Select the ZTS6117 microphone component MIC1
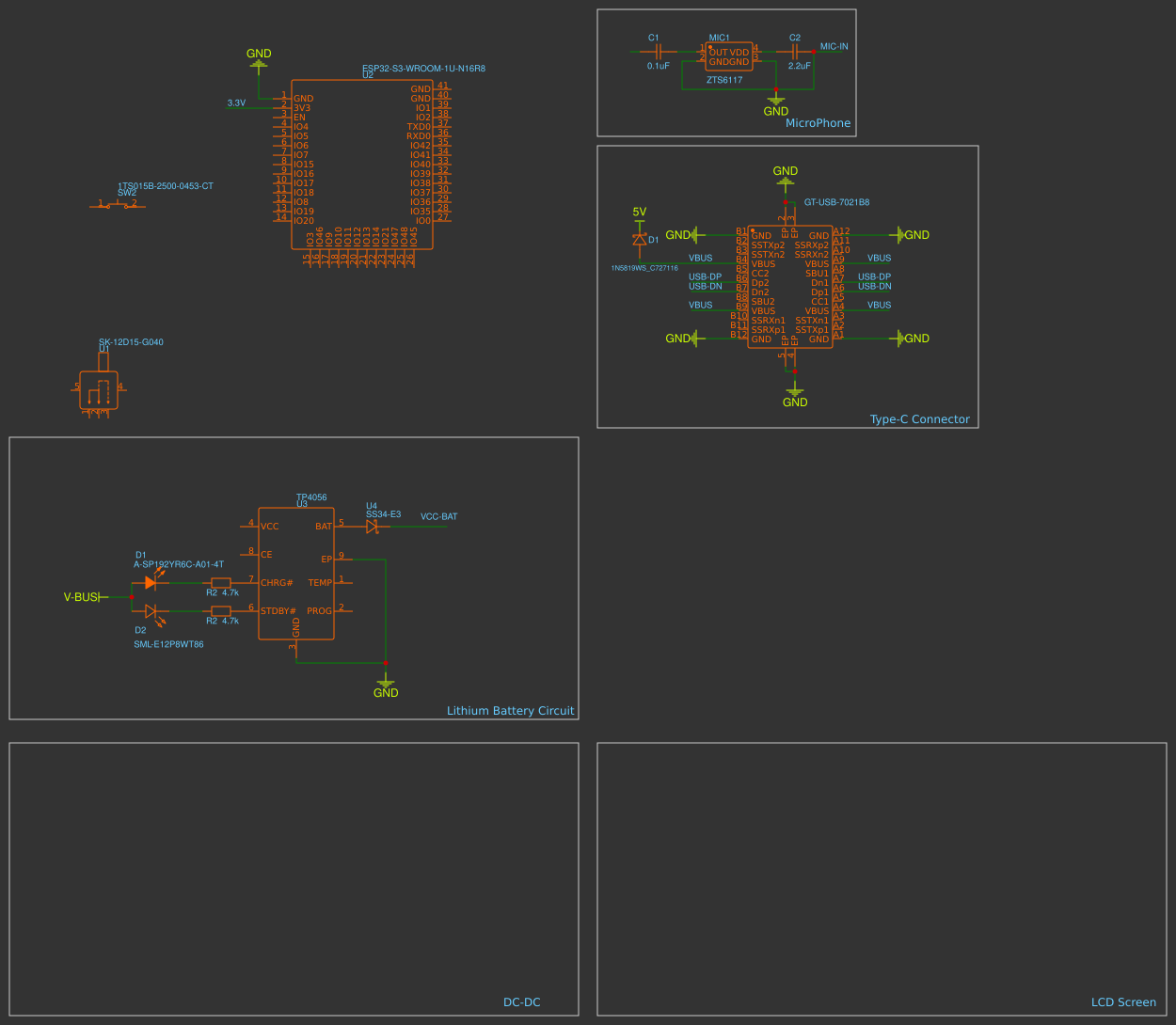Screen dimensions: 1176x1025 pyautogui.click(x=729, y=56)
